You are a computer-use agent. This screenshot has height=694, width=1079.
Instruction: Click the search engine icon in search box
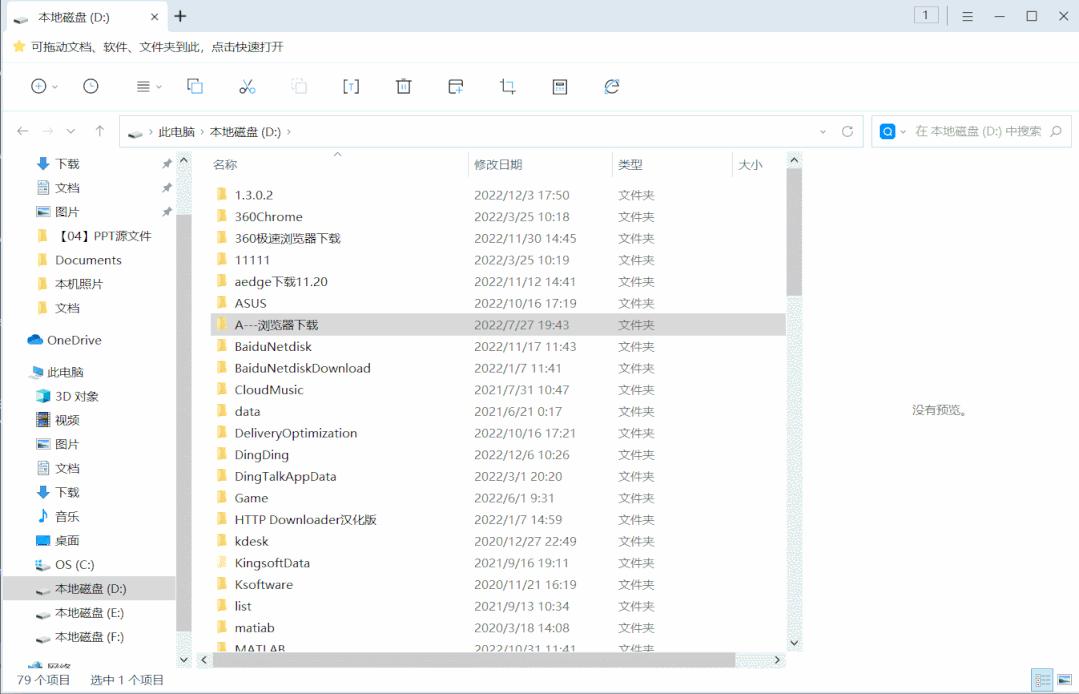point(888,130)
